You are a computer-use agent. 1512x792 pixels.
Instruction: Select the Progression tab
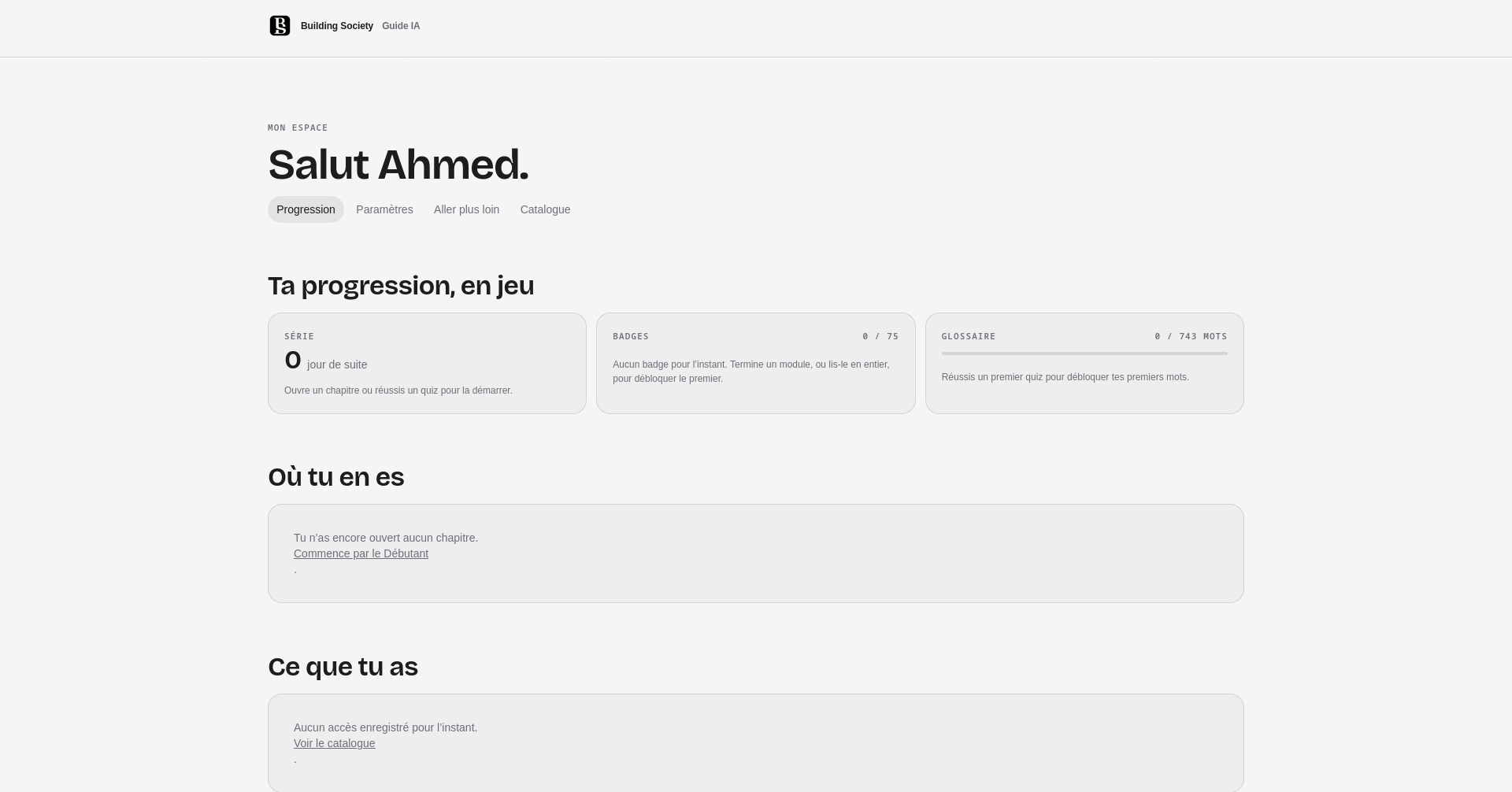click(306, 209)
